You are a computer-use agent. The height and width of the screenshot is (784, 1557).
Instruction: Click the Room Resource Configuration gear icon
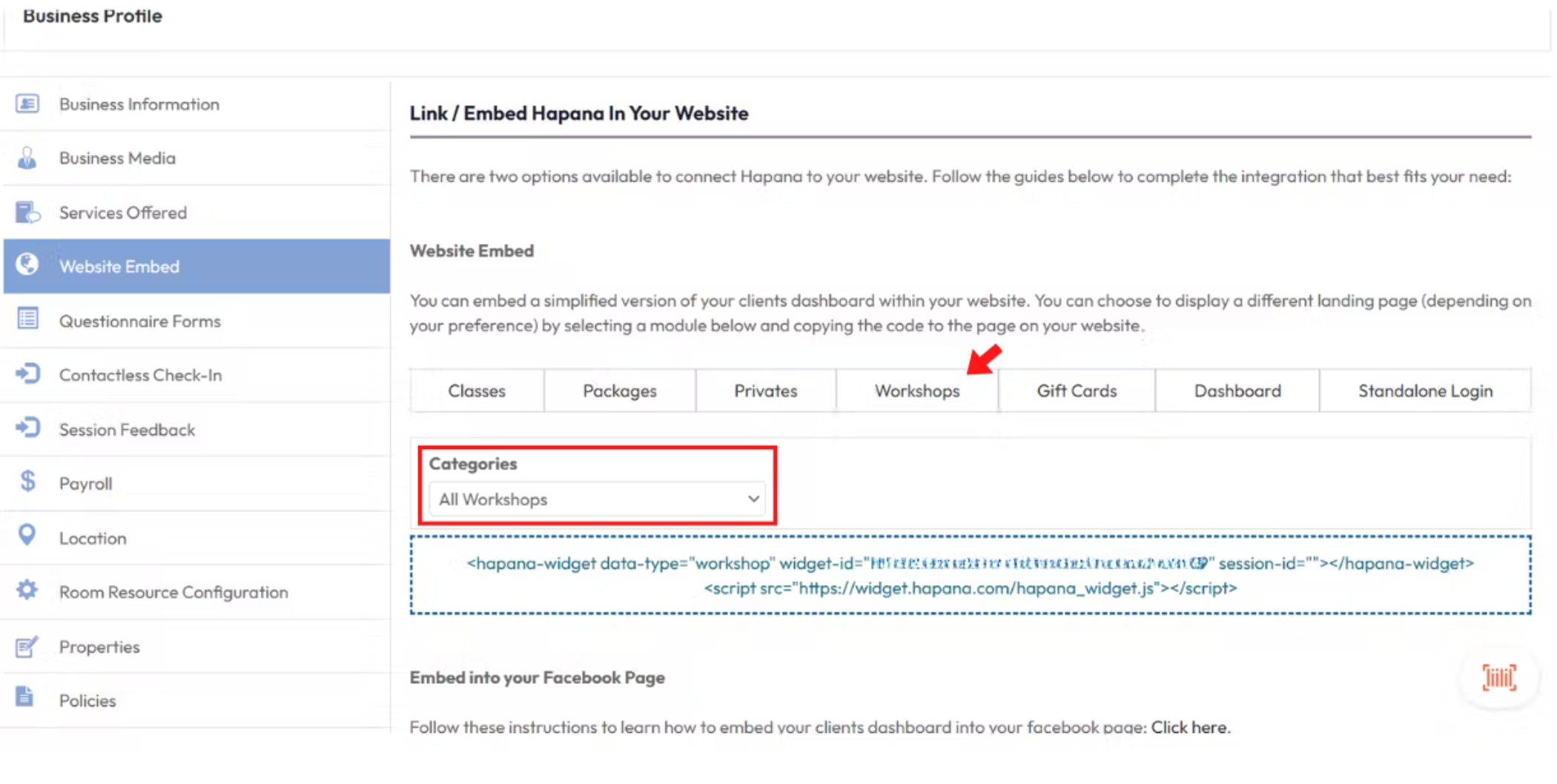pos(27,591)
